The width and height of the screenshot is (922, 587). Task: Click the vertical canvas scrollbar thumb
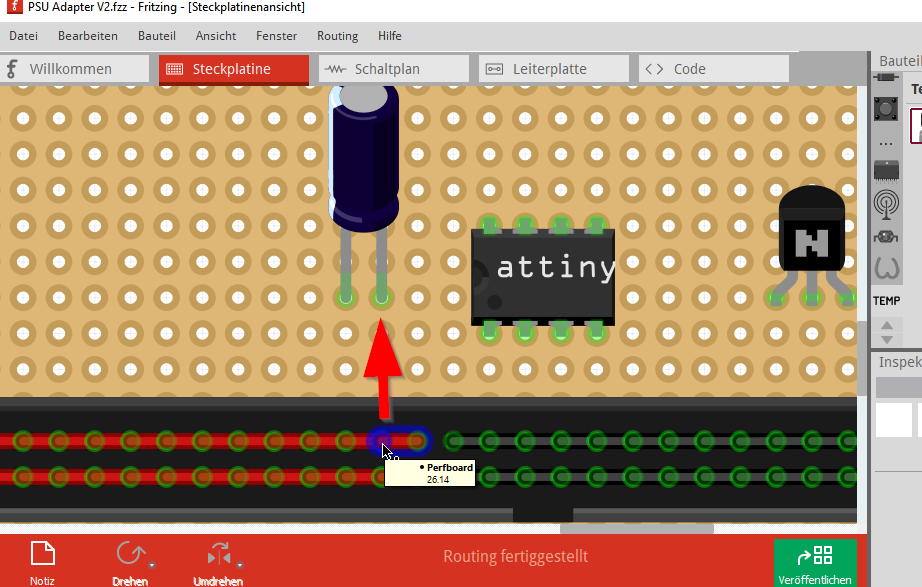click(862, 358)
